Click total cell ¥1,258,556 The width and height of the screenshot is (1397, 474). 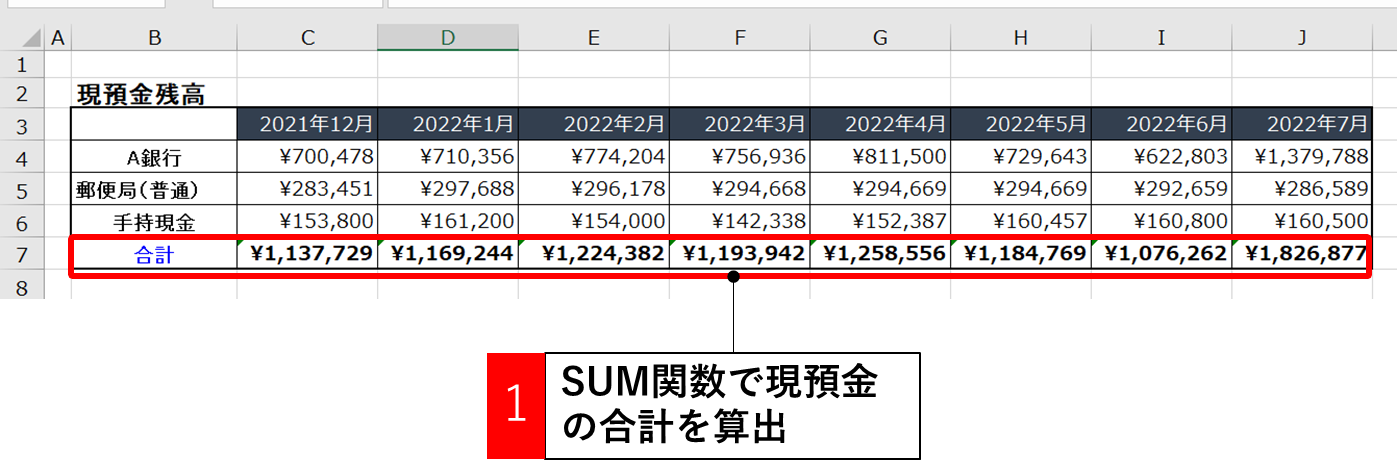(x=880, y=254)
